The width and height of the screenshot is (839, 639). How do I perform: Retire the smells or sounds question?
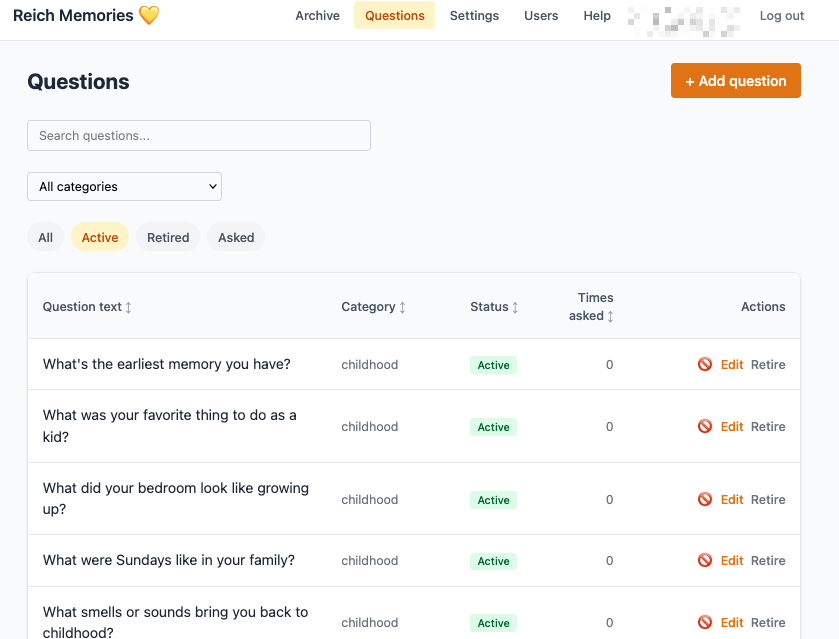[x=768, y=622]
